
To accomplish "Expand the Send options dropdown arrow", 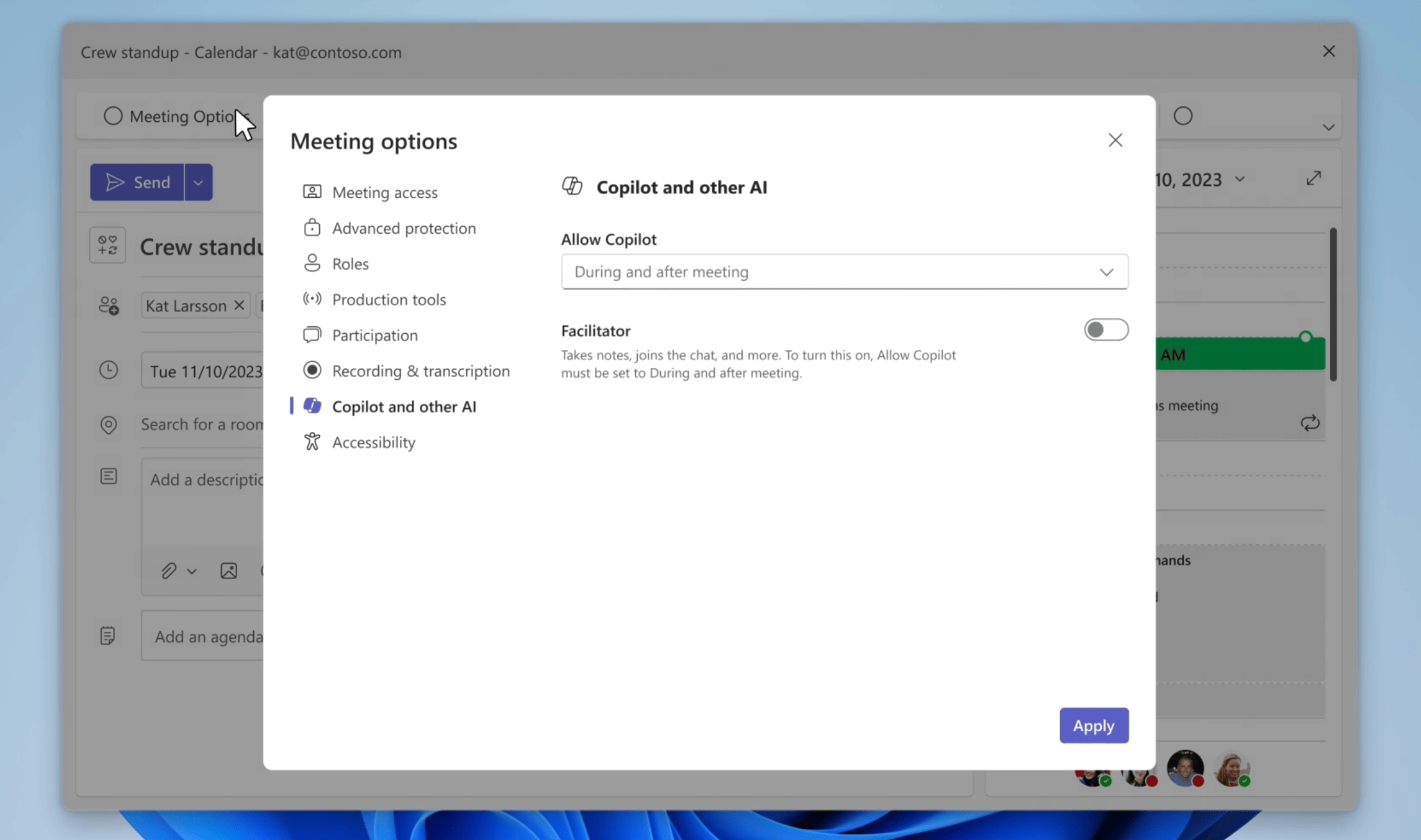I will click(199, 183).
